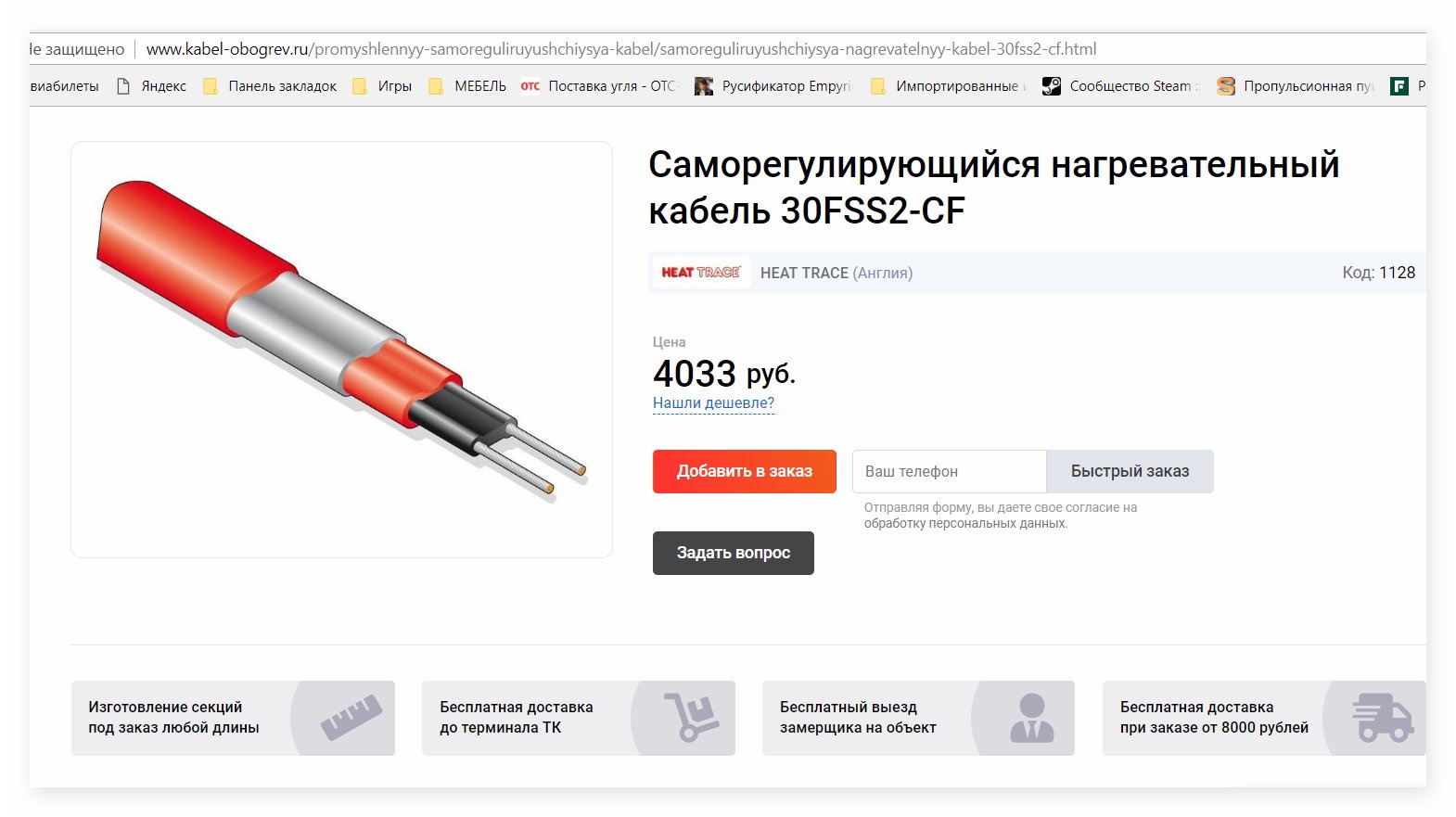This screenshot has width=1456, height=817.
Task: Focus the Ваш телефон input field
Action: (x=949, y=471)
